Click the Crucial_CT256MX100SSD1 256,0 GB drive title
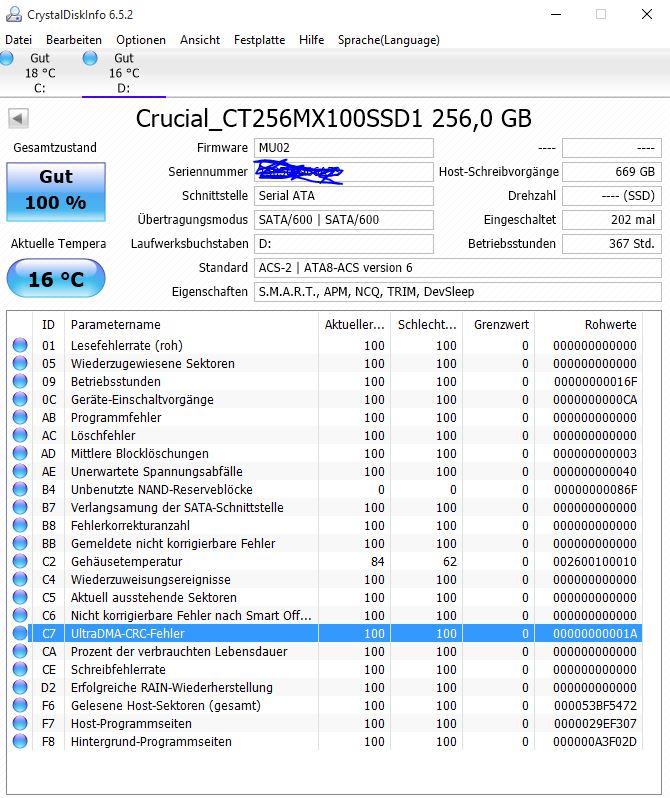 pos(333,119)
